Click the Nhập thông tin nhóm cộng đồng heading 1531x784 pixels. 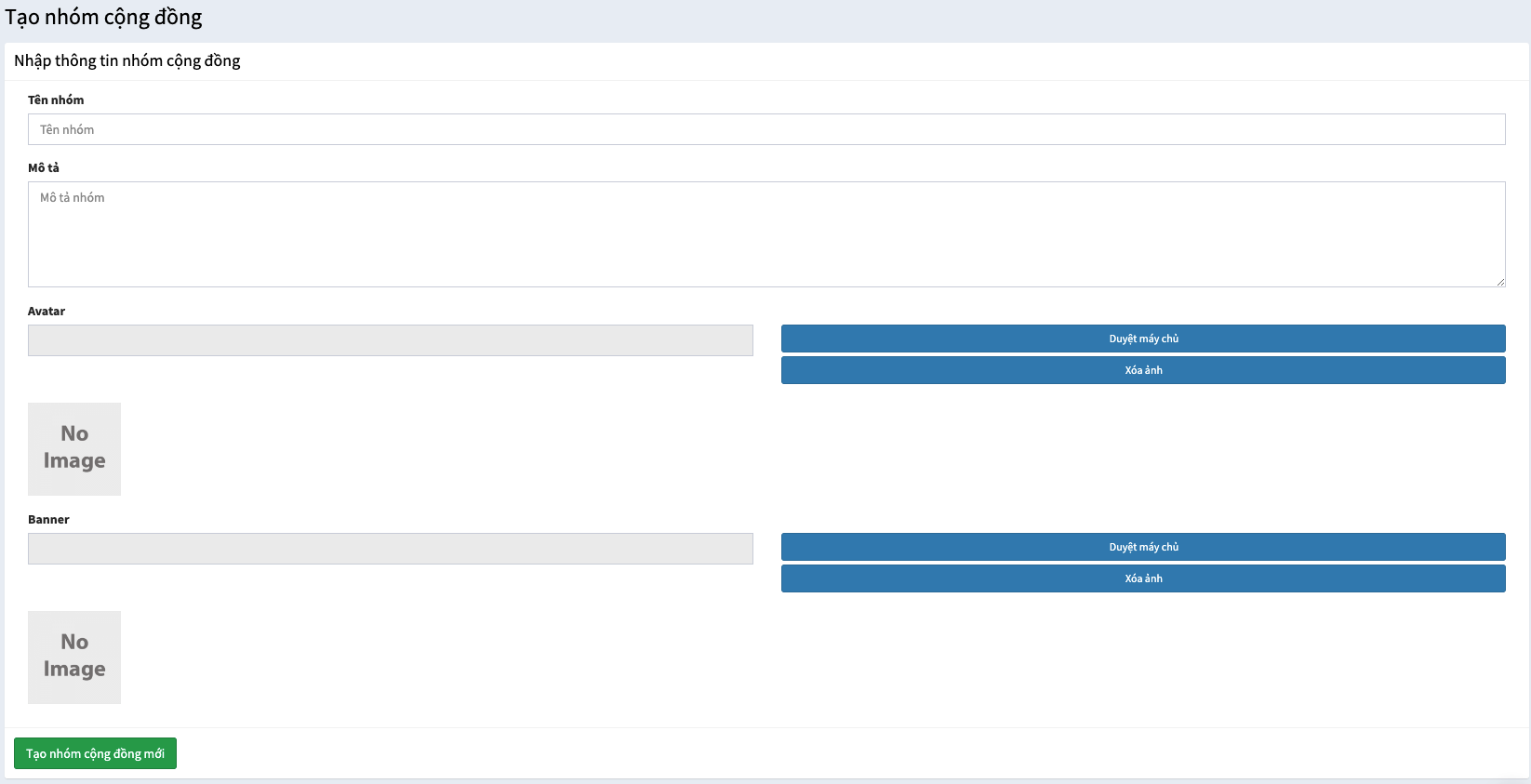[127, 60]
